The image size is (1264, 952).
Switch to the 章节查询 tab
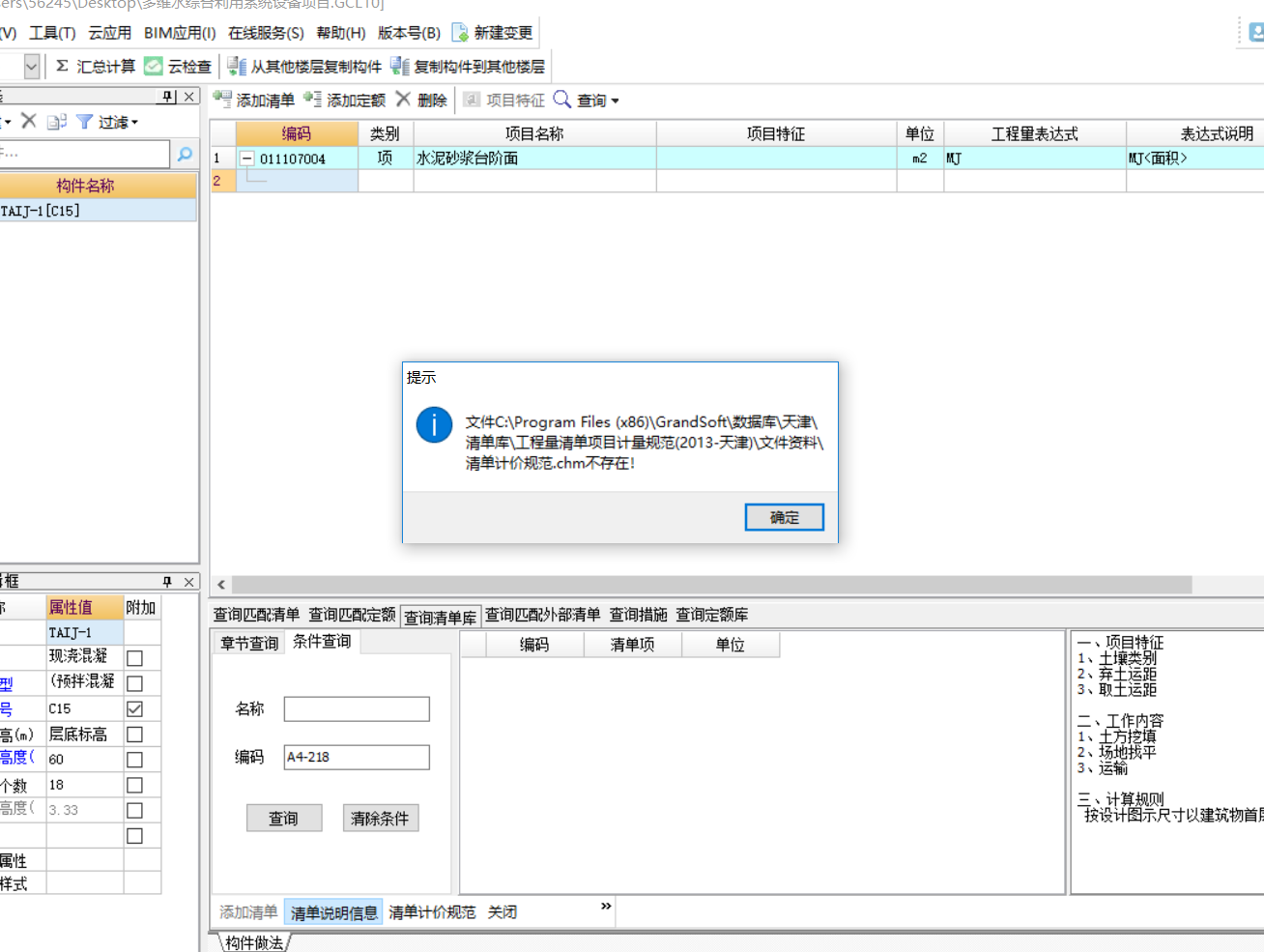249,643
